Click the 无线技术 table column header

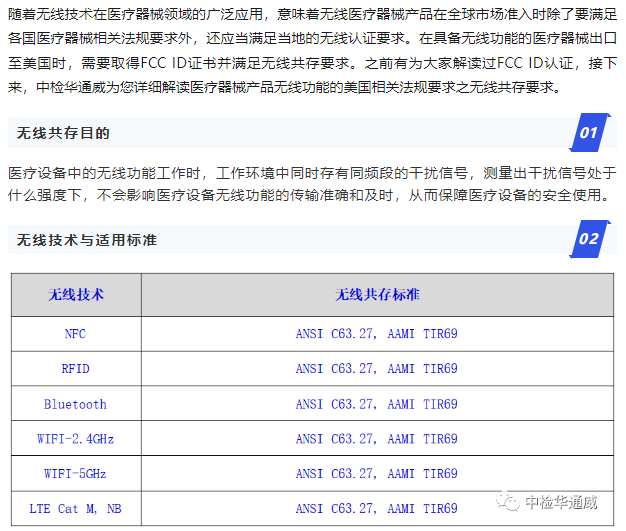[x=76, y=295]
